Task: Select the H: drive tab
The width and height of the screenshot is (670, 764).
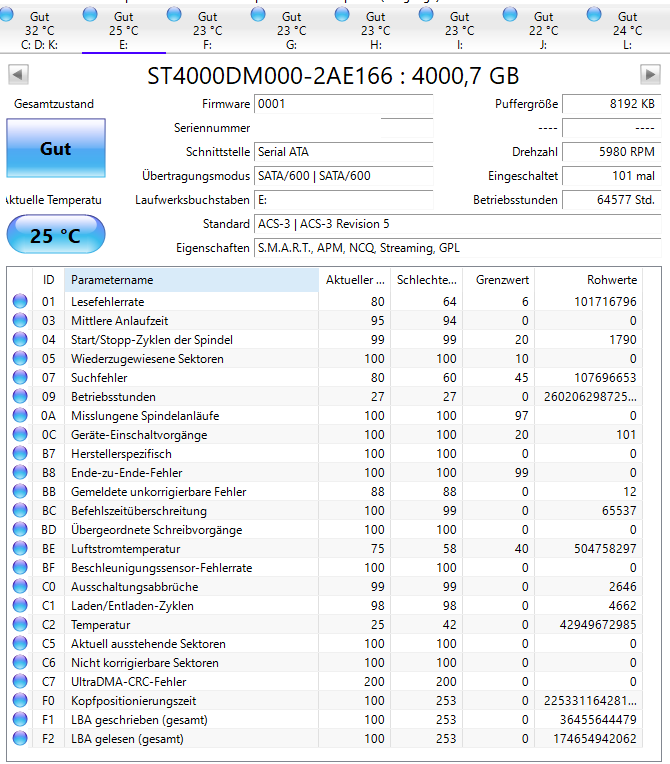Action: [x=375, y=30]
